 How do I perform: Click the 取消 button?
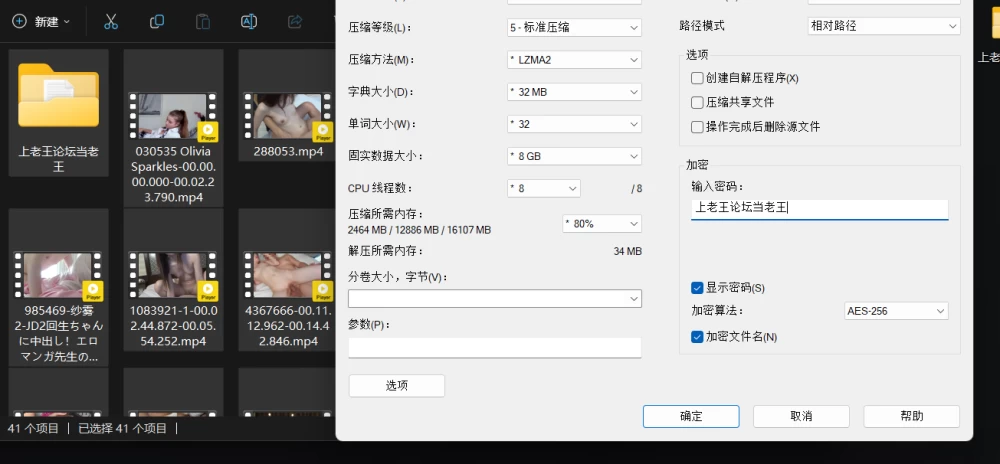coord(801,416)
